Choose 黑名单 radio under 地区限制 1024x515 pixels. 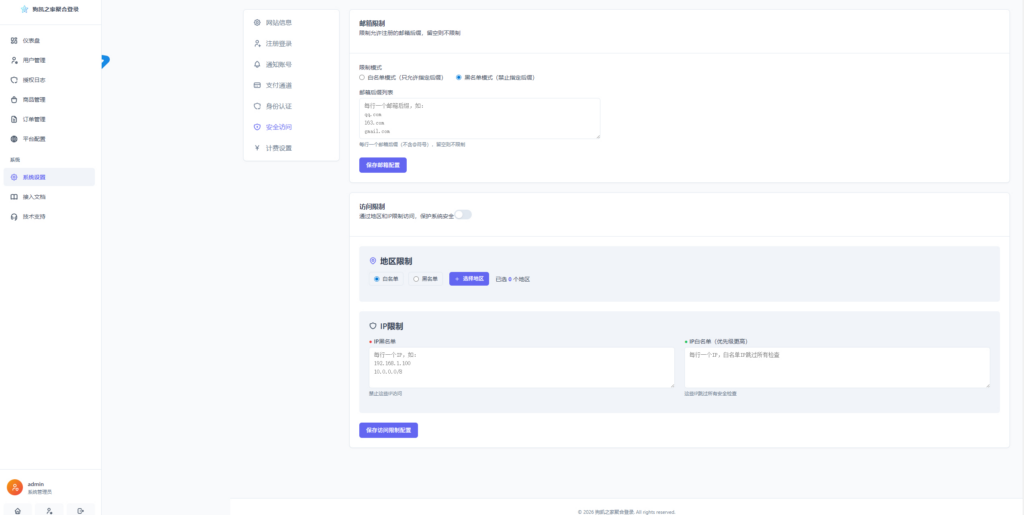416,279
